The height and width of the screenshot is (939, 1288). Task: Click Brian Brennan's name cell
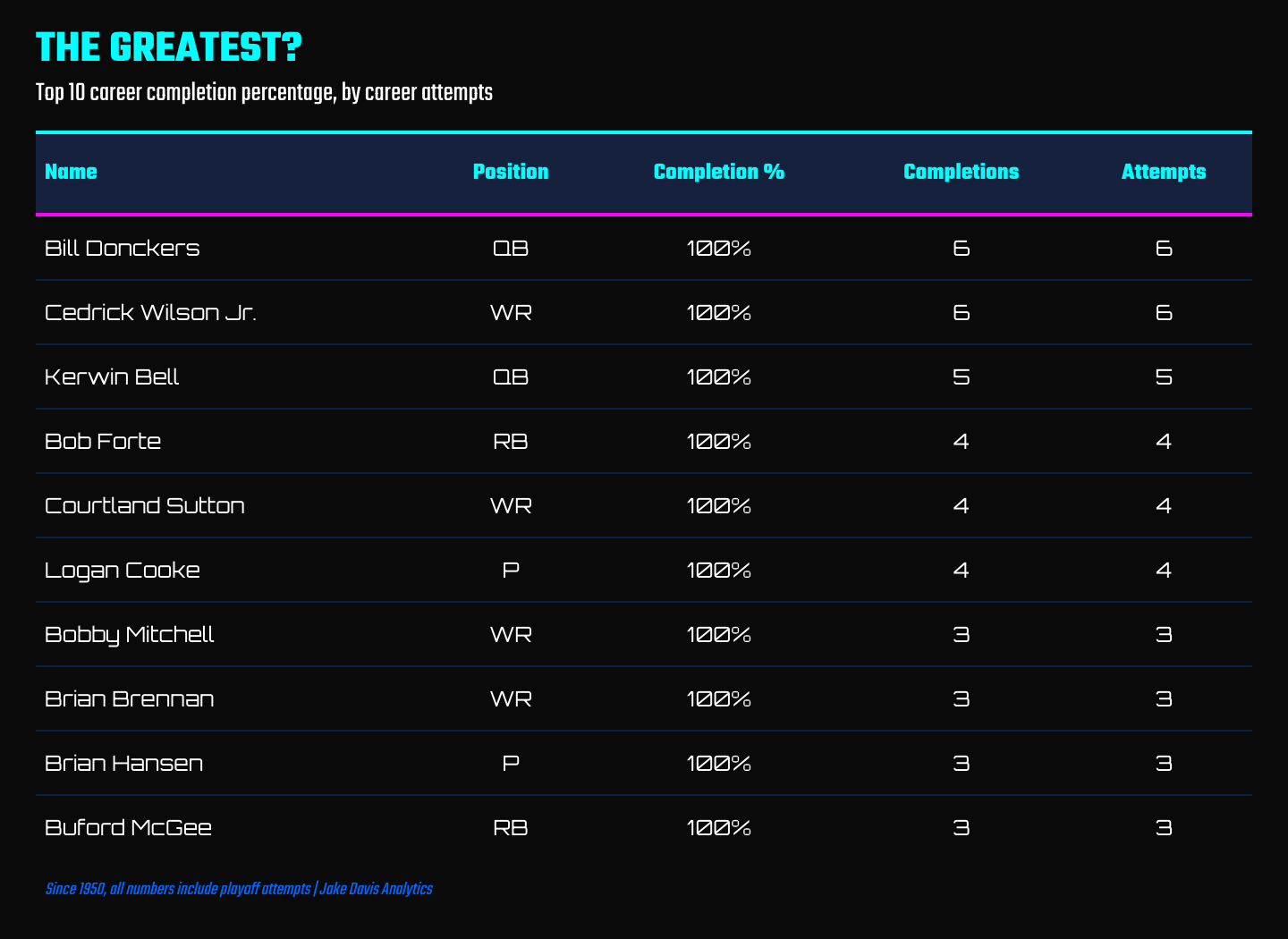tap(130, 698)
